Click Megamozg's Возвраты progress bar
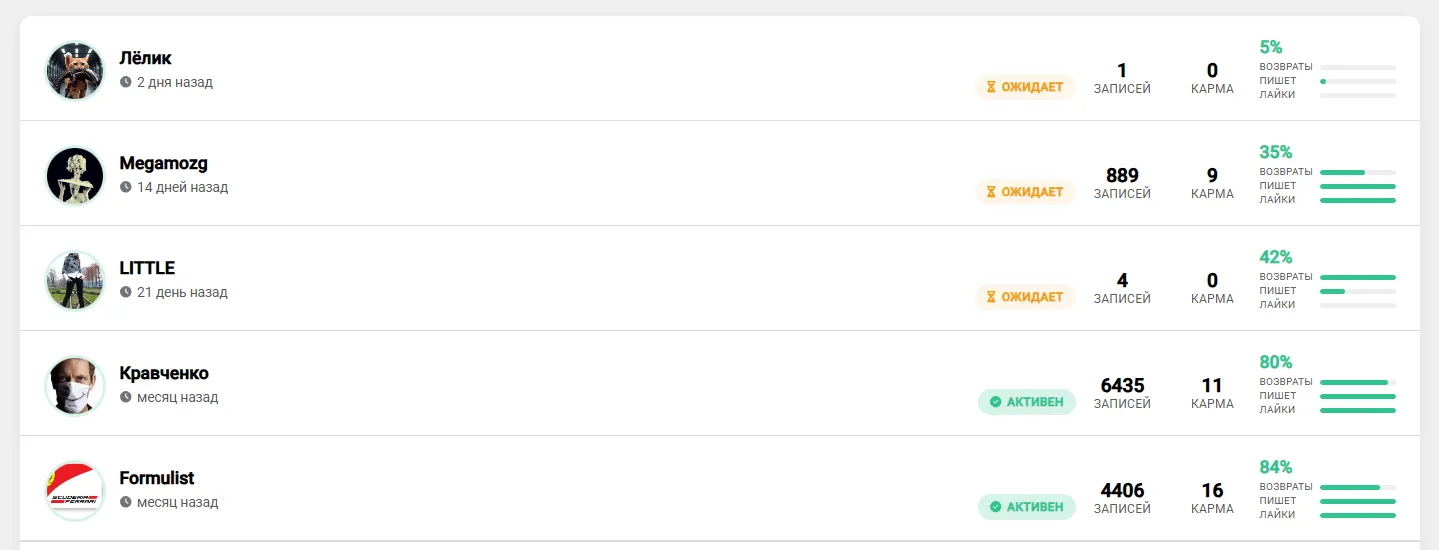Screen dimensions: 1439x550 pos(1358,172)
